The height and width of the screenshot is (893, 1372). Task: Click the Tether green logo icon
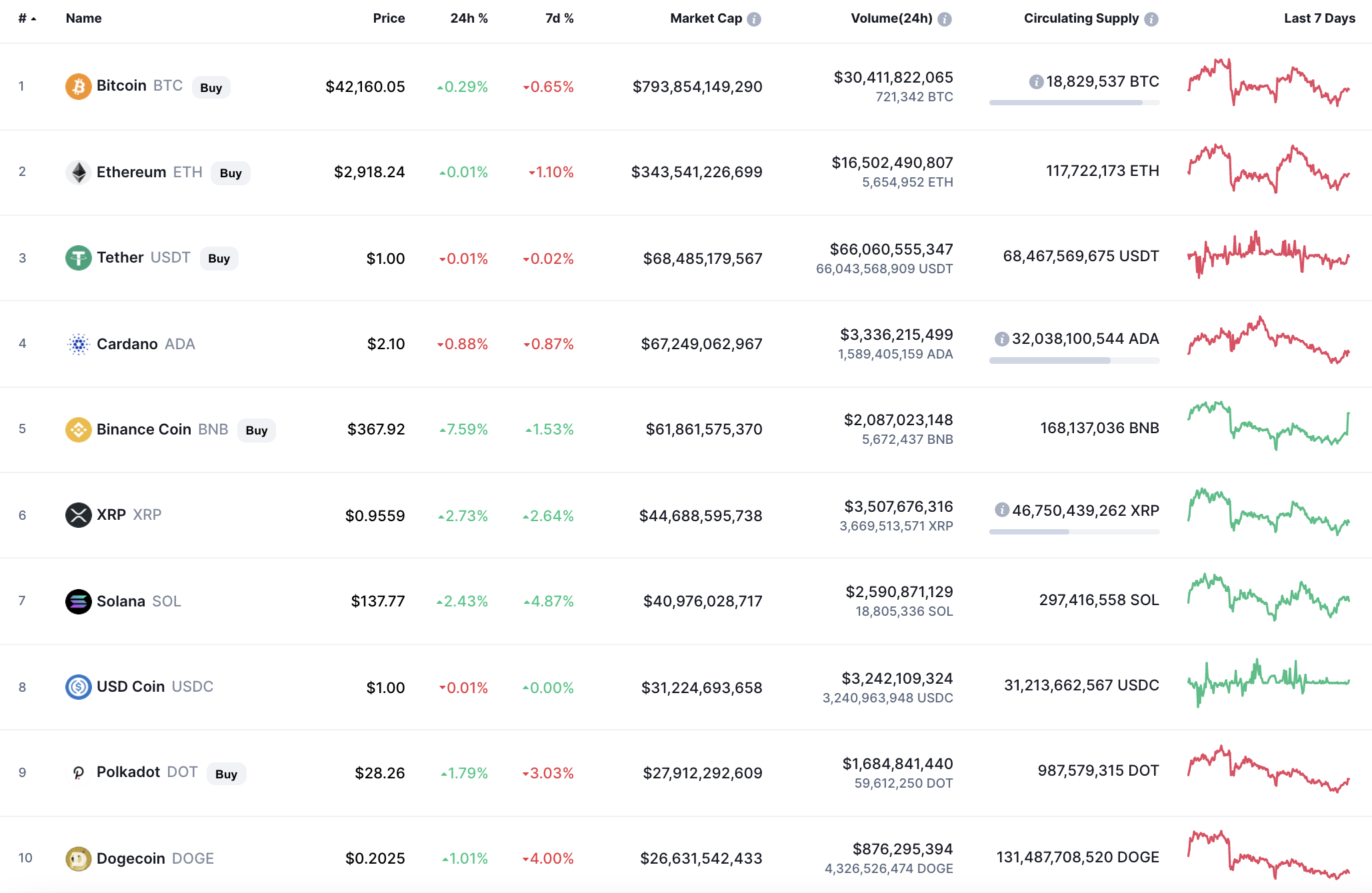pos(78,258)
